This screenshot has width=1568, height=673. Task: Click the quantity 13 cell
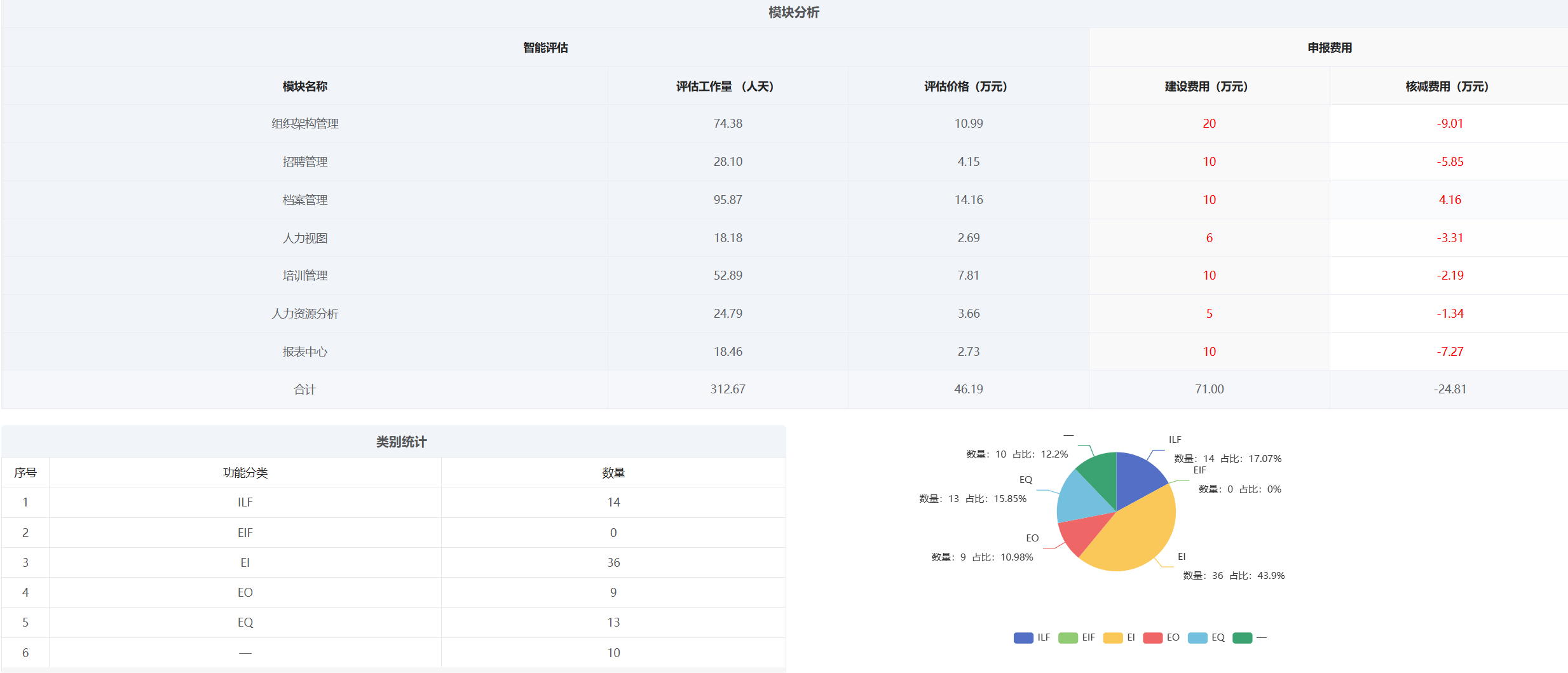coord(613,623)
